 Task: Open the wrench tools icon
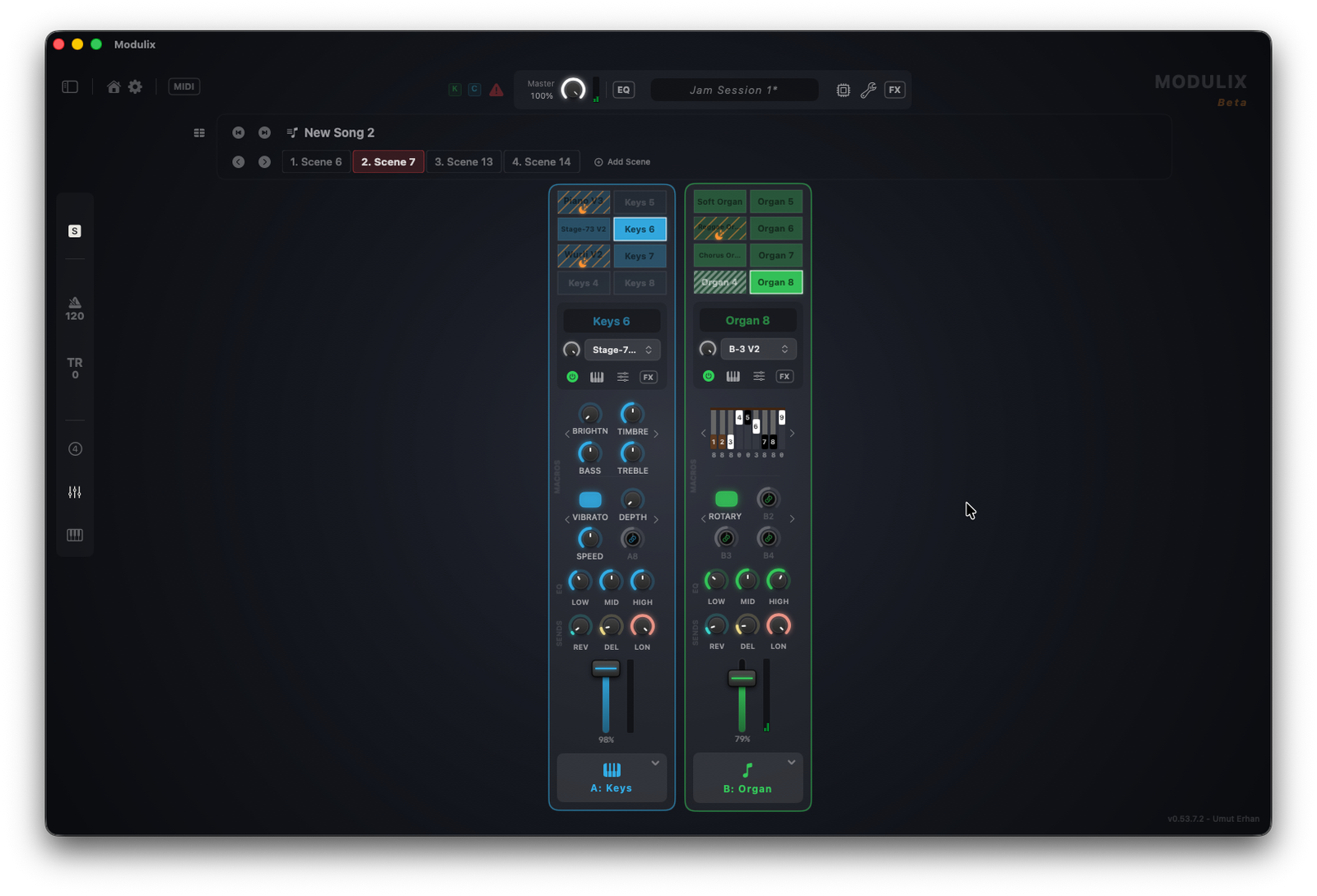[868, 91]
